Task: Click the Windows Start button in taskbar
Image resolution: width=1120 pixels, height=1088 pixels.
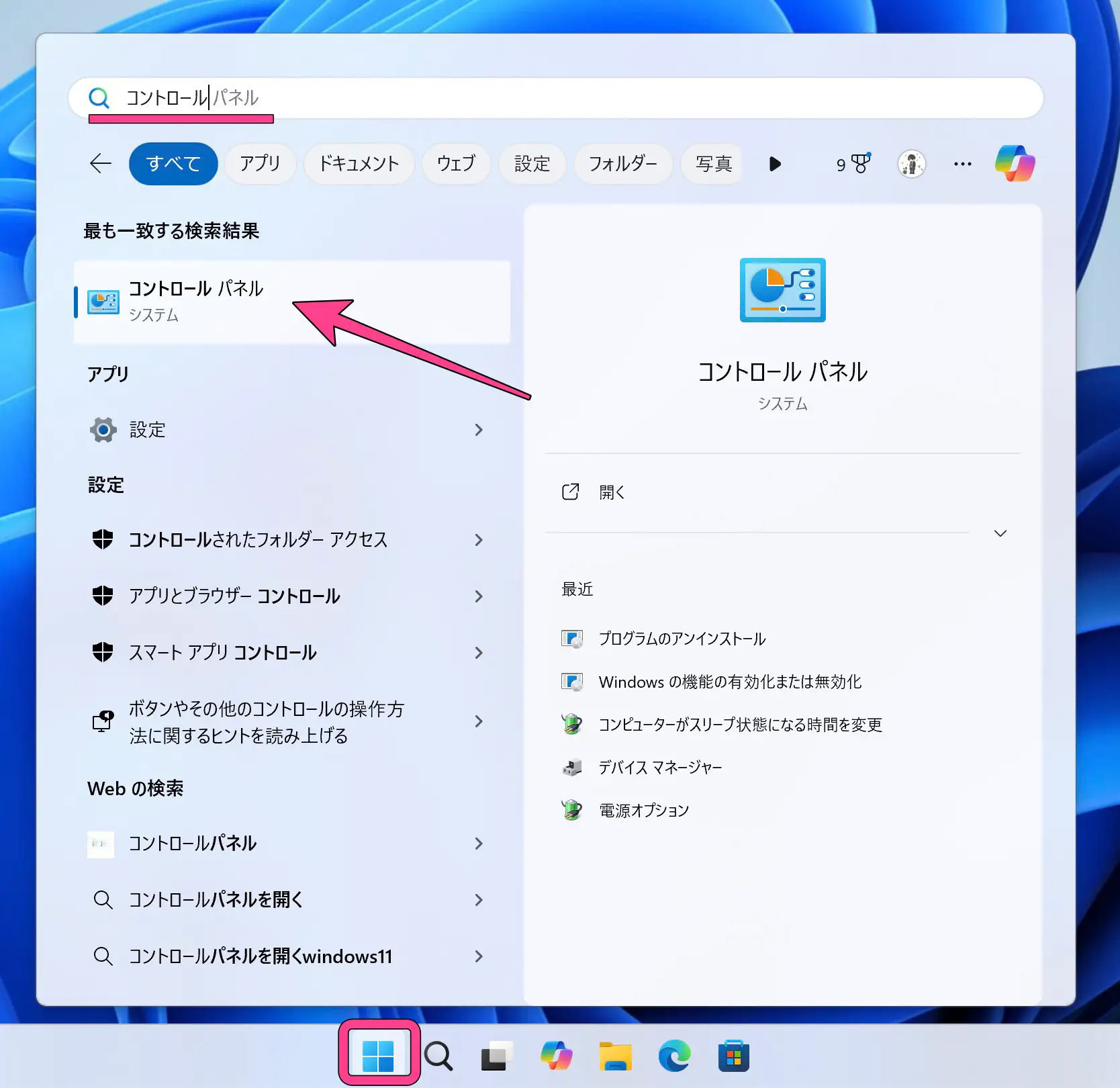Action: click(378, 1056)
